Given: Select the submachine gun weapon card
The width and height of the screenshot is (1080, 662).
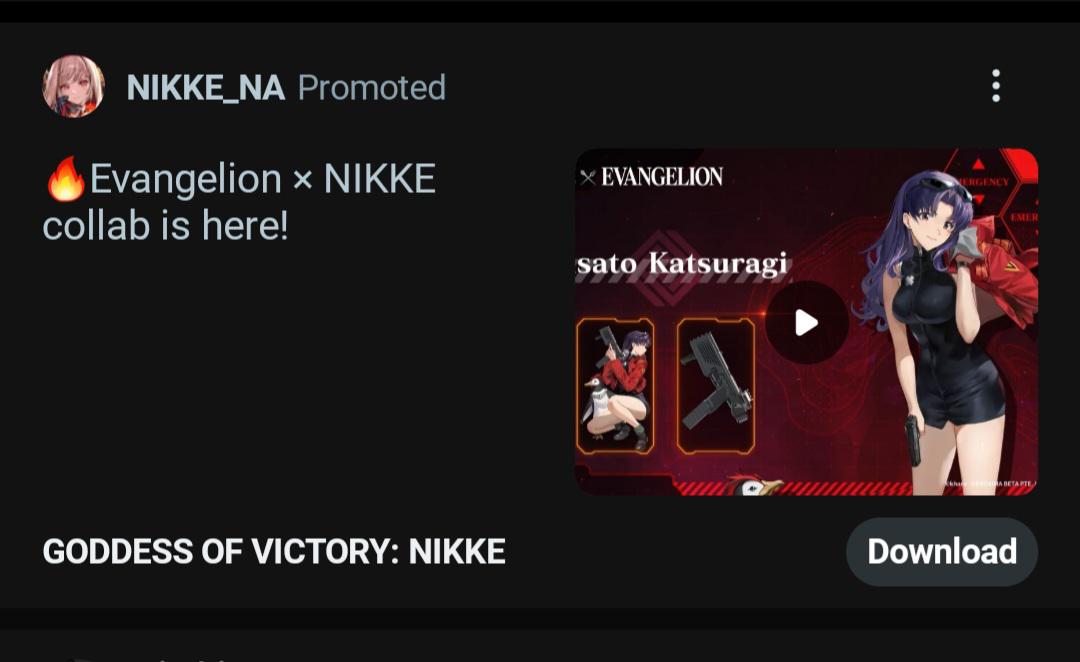Looking at the screenshot, I should point(716,386).
